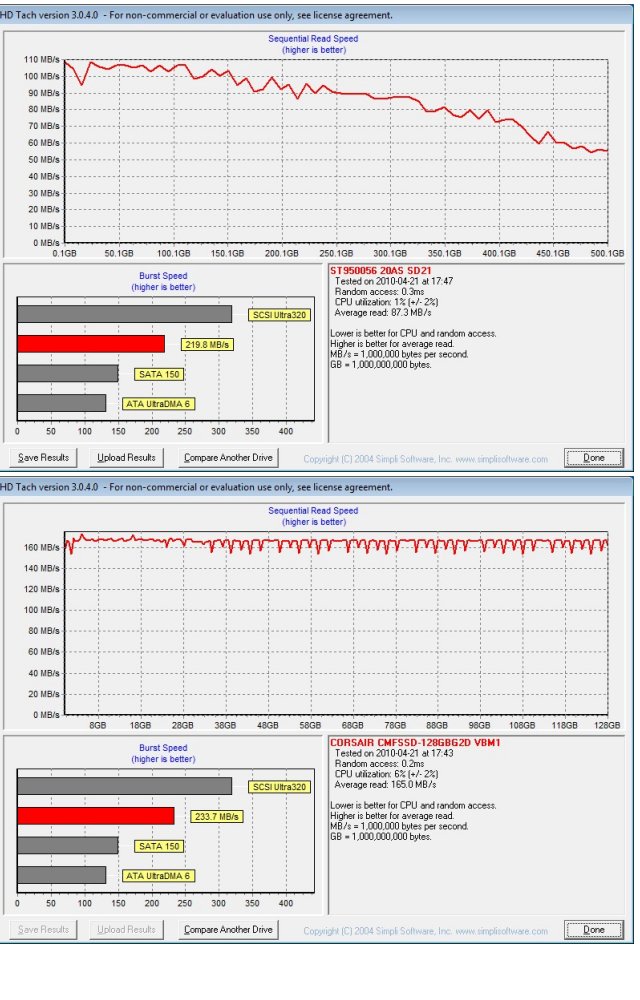Click the Sequential Read Speed title in the ST950056 window
Viewport: 640px width, 1000px height.
click(x=313, y=38)
